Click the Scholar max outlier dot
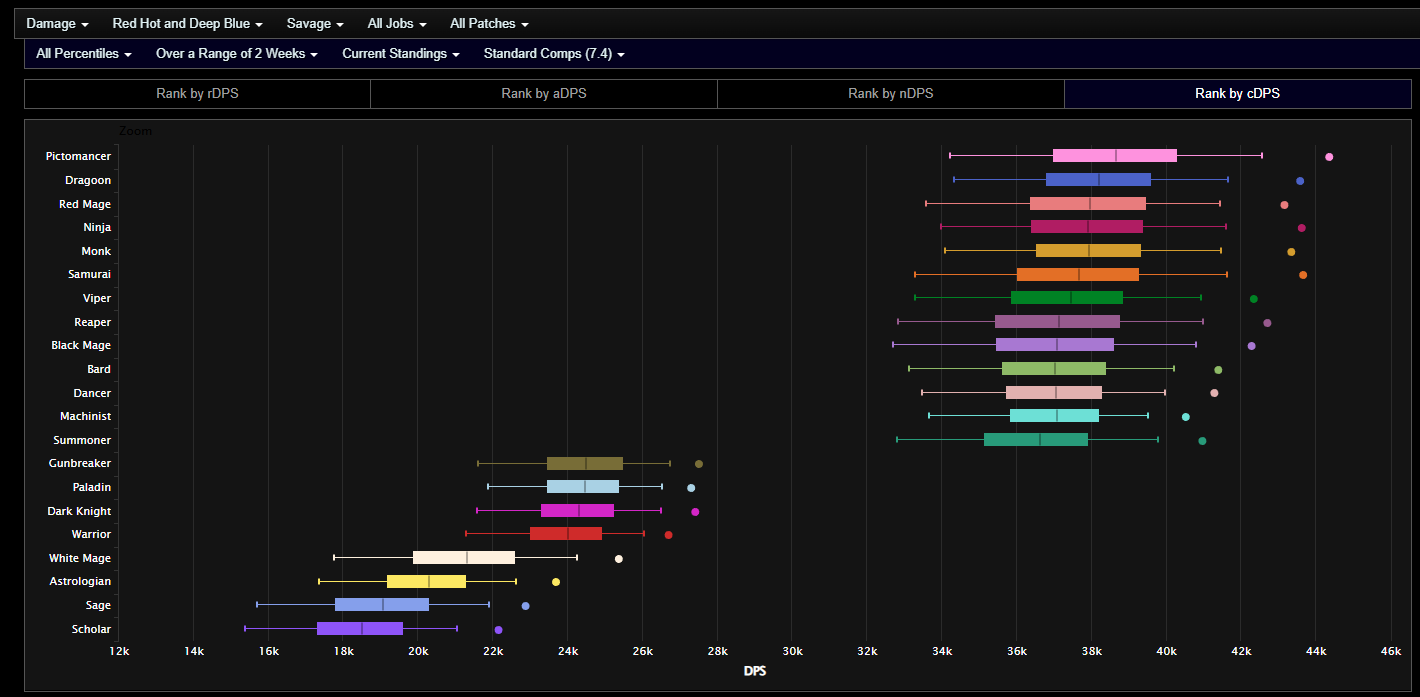This screenshot has width=1420, height=697. pos(499,630)
